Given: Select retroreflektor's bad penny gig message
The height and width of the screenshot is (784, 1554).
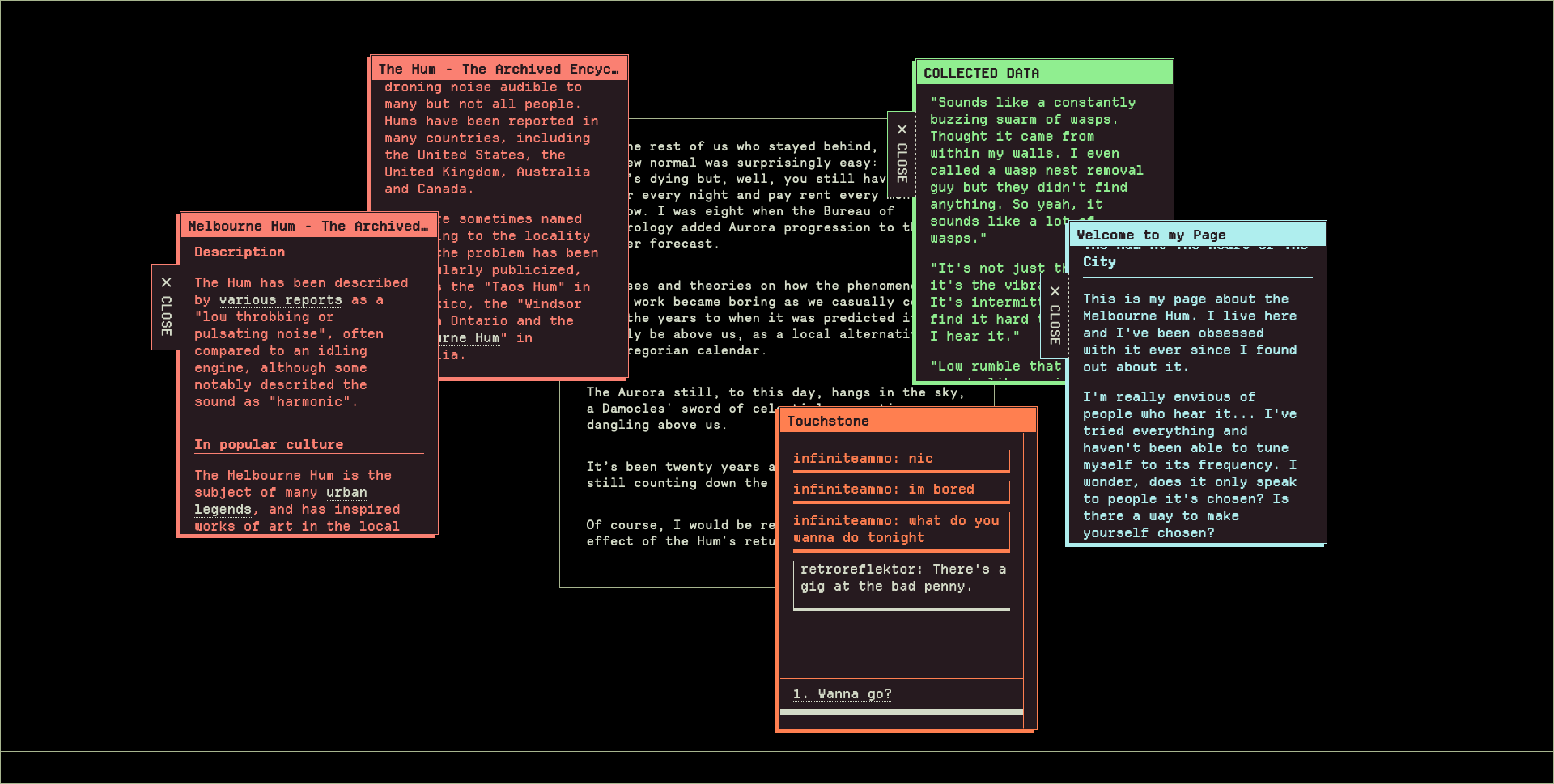Looking at the screenshot, I should 900,578.
